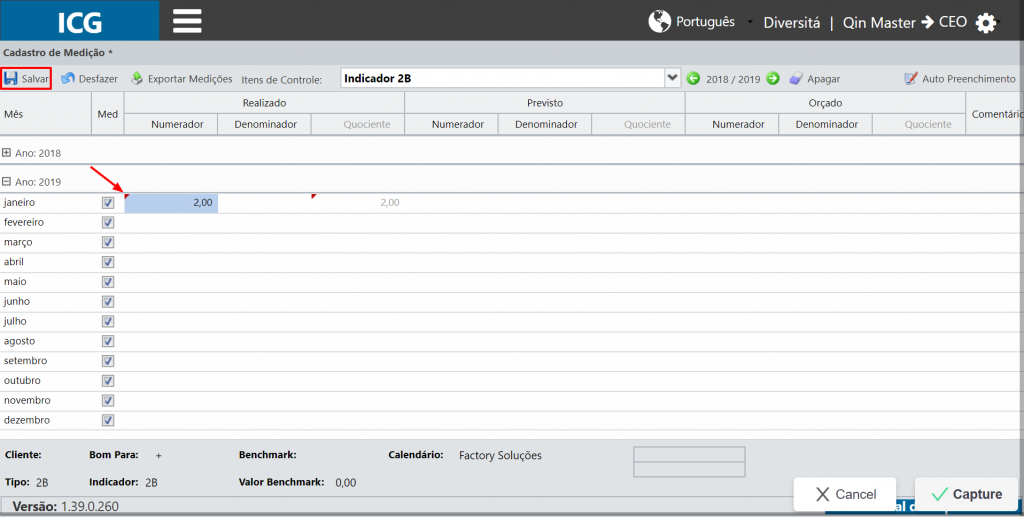
Task: Click the Factory Soluções calendar value
Action: [500, 456]
